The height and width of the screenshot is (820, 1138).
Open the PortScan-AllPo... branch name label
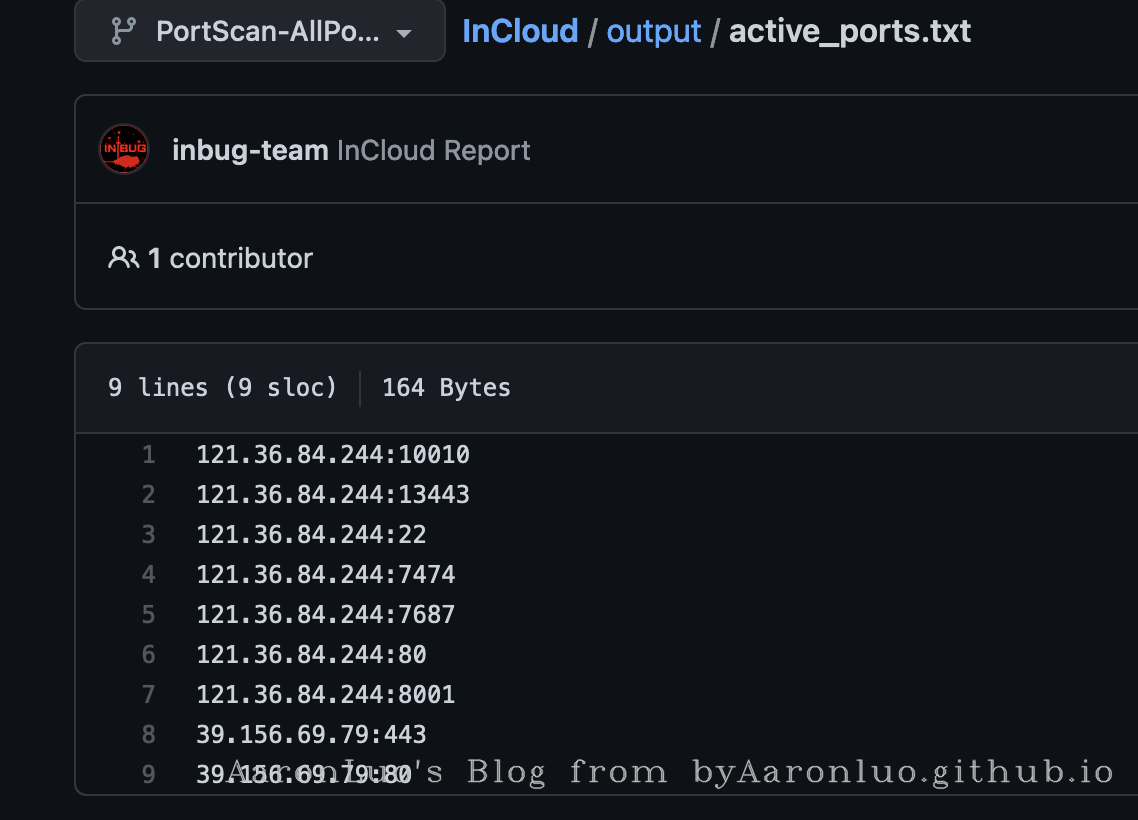(x=267, y=32)
